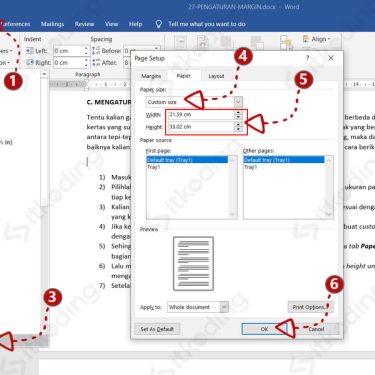Click the 'Tell me what you want to do' box
375x375 pixels.
(x=207, y=24)
